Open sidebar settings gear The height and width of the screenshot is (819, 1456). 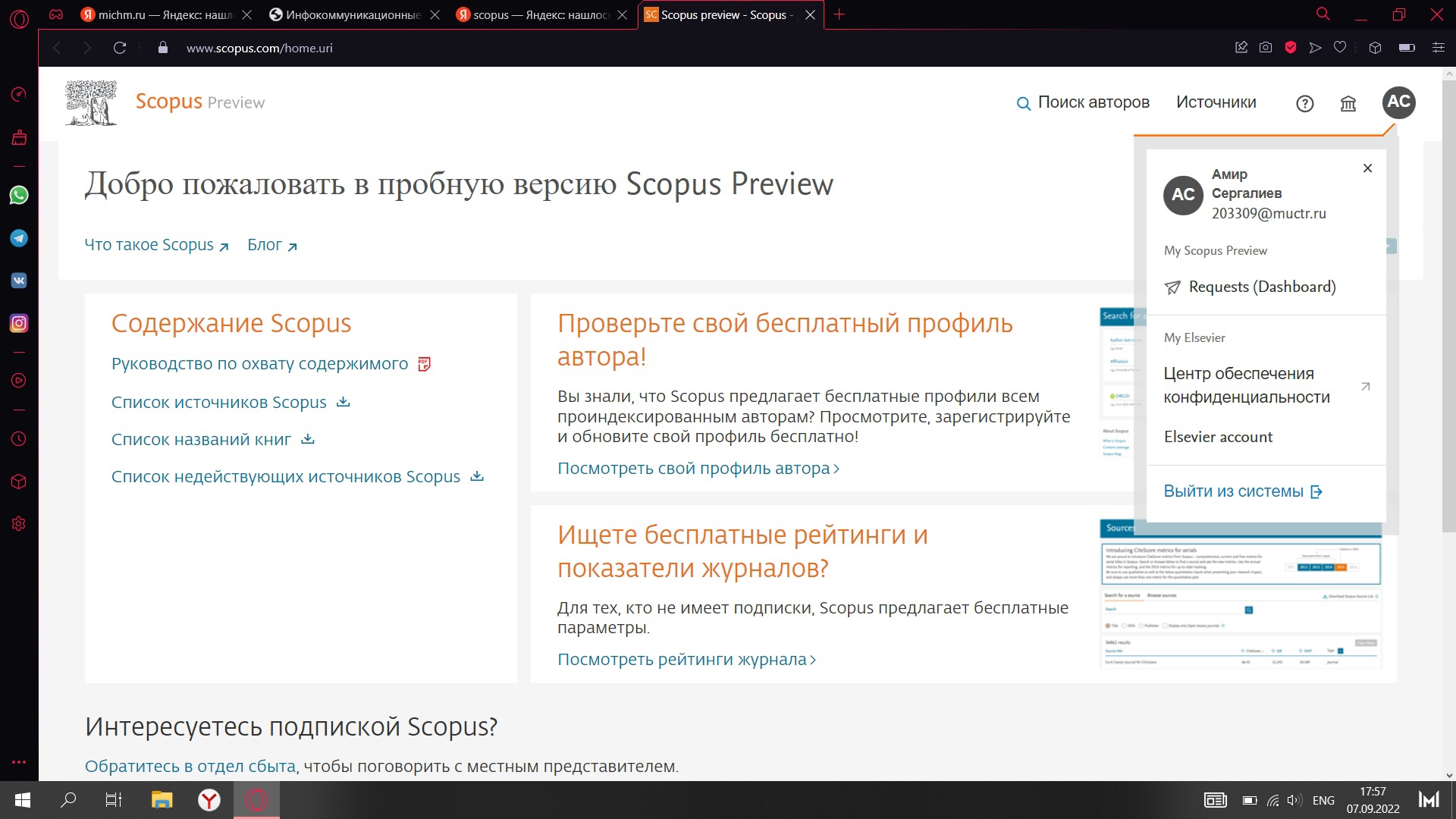coord(19,524)
